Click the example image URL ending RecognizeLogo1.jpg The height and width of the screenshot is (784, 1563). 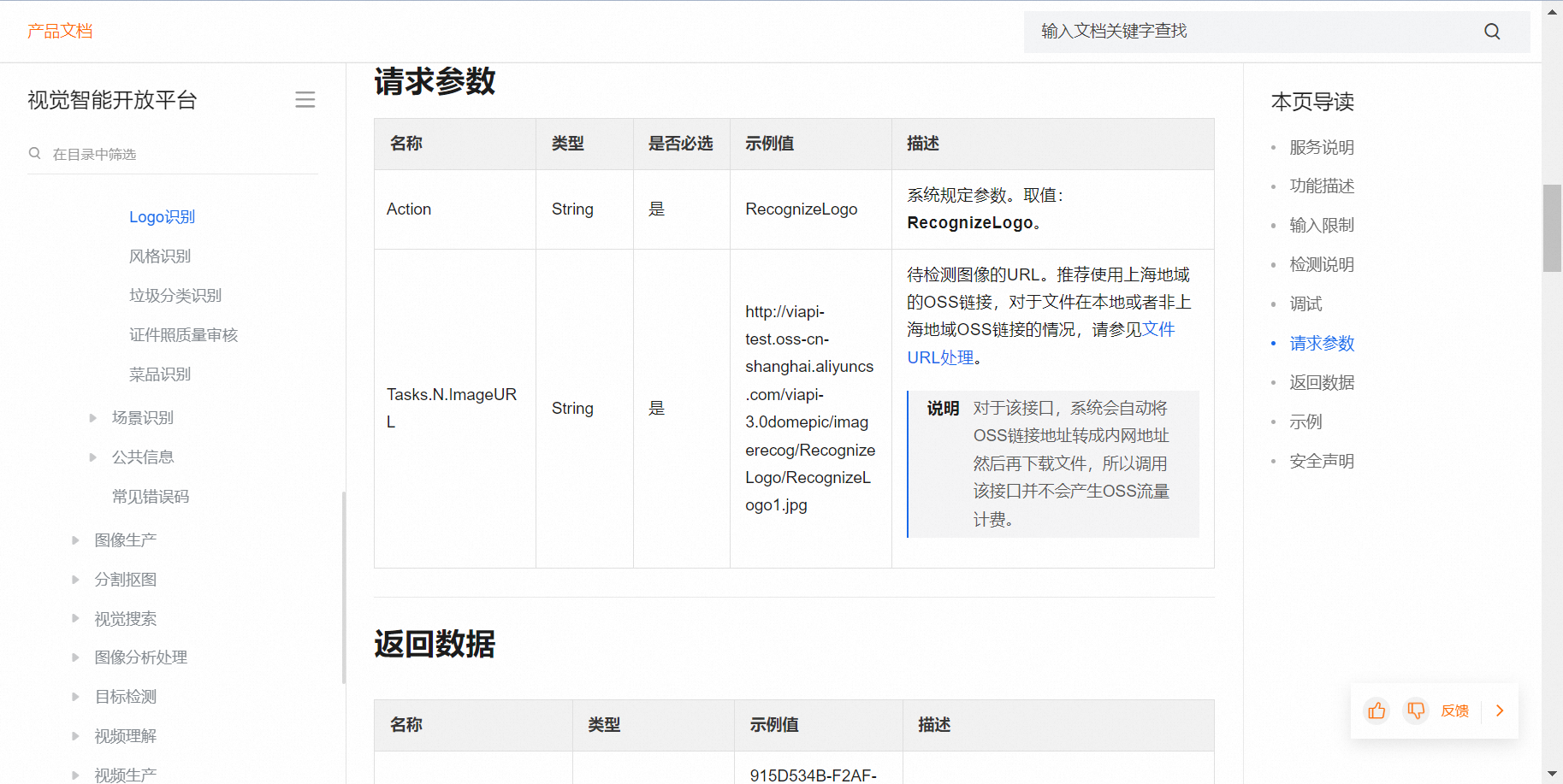click(x=809, y=409)
